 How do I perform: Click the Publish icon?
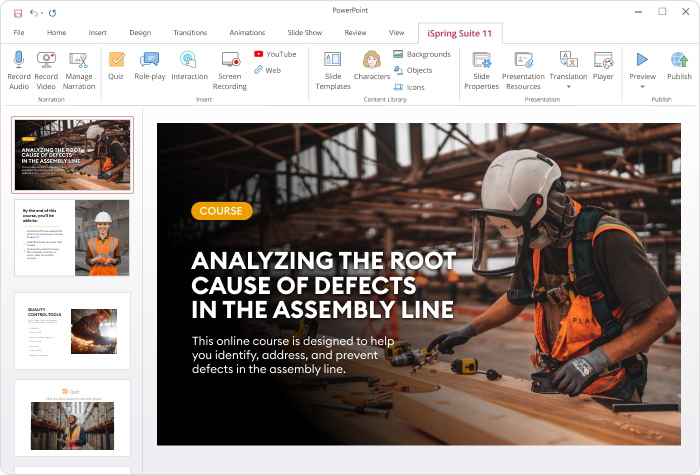coord(679,59)
